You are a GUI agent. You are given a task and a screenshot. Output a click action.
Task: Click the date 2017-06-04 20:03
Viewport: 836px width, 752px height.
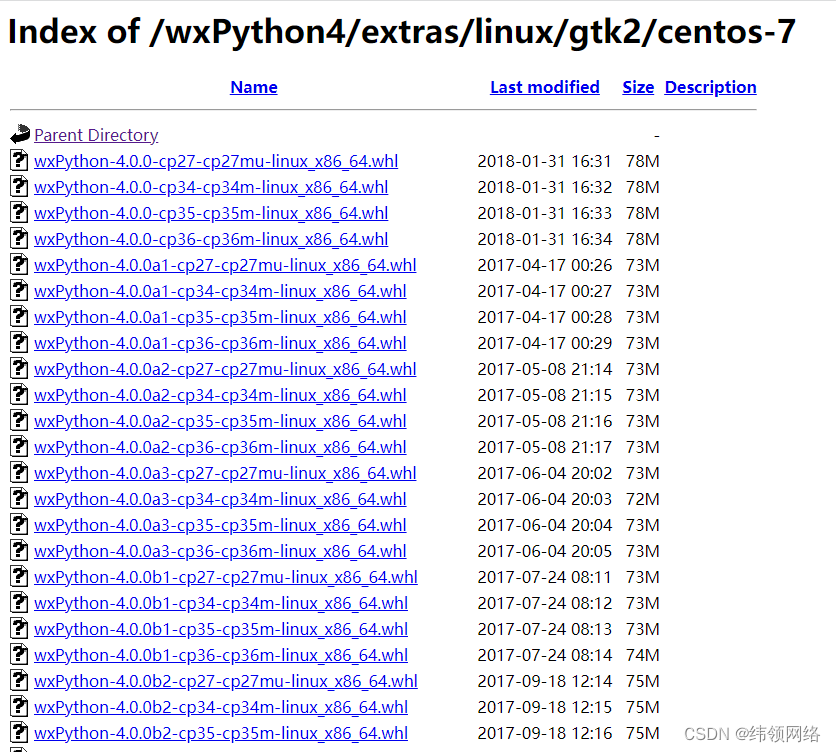click(x=544, y=499)
